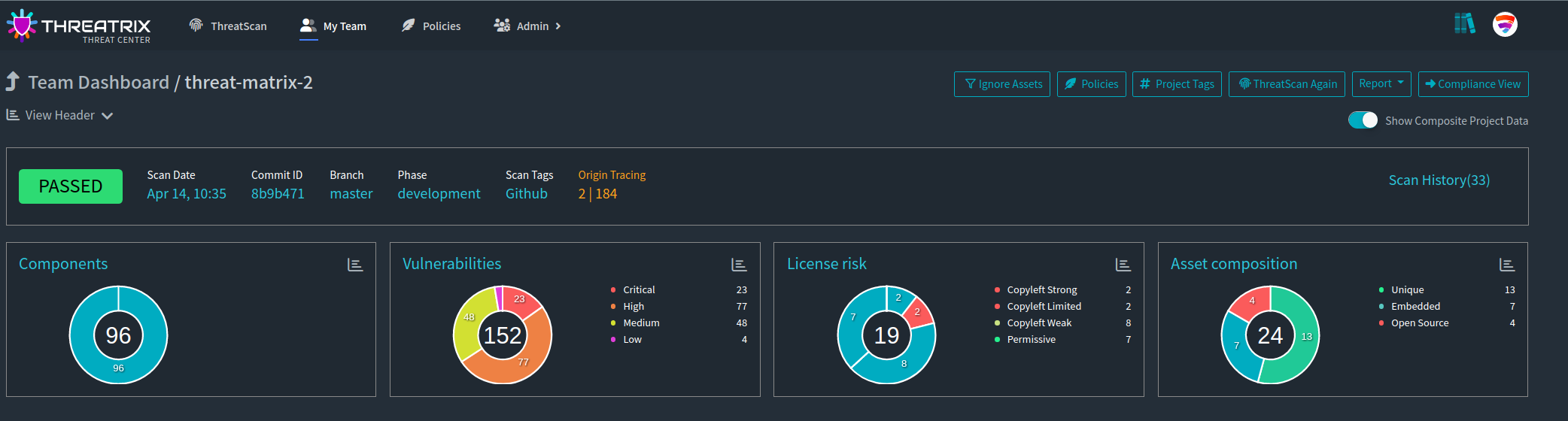Open the Components panel chart-view icon
The width and height of the screenshot is (1568, 421).
coord(355,265)
